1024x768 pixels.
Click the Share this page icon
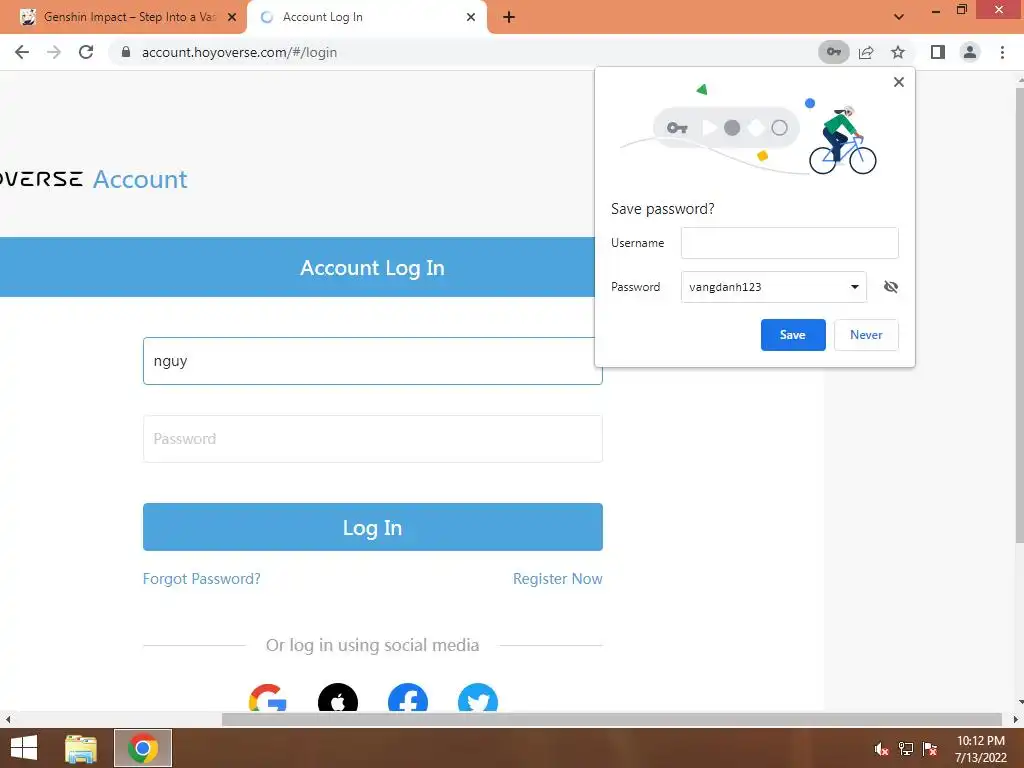pyautogui.click(x=866, y=52)
